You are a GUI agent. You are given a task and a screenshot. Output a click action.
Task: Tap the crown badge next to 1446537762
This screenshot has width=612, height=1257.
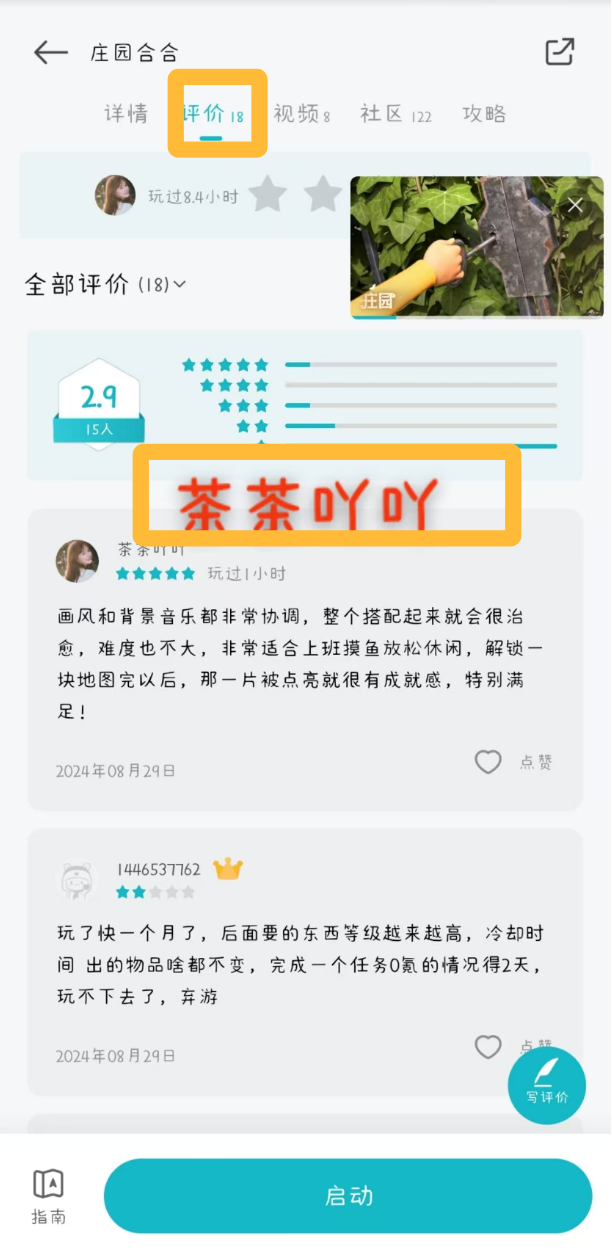point(228,869)
